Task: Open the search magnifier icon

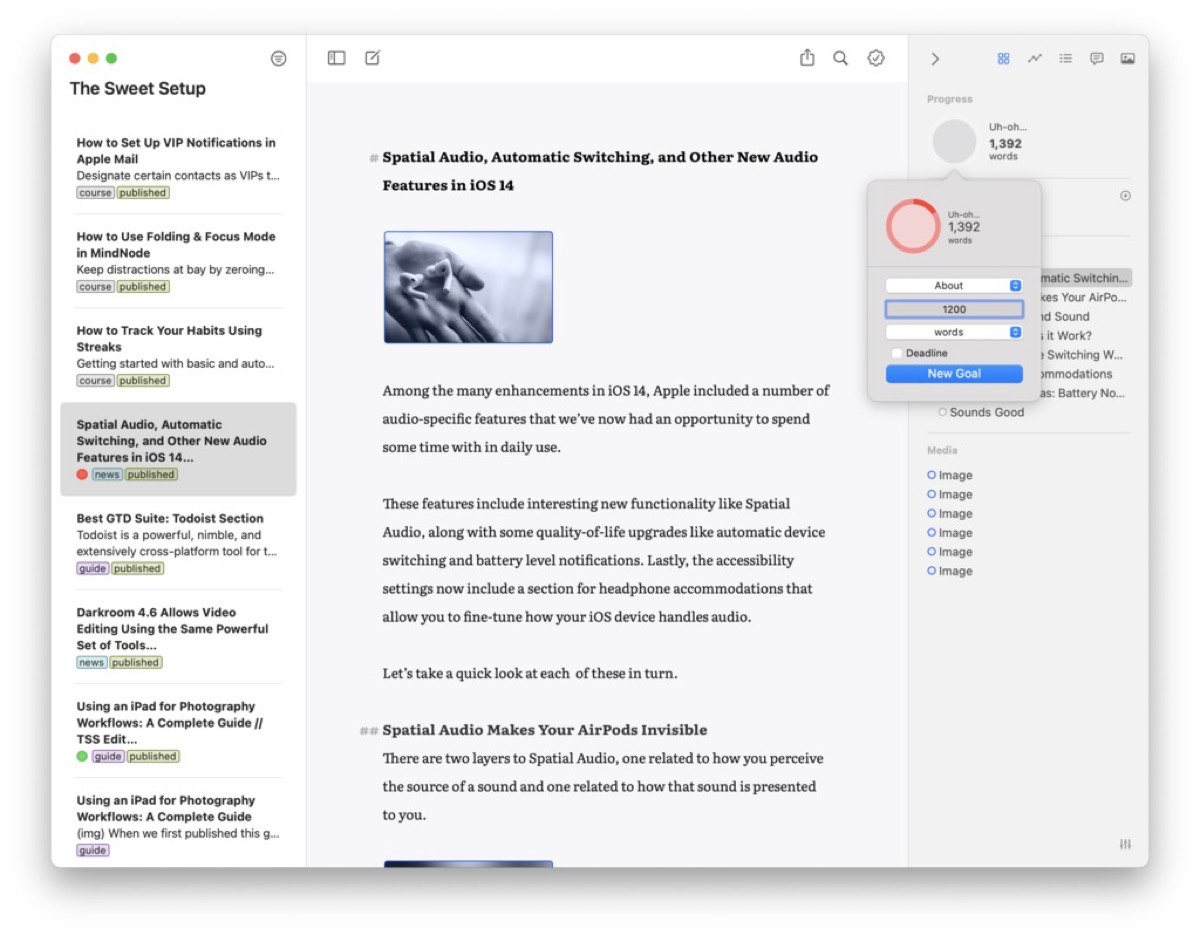Action: click(841, 59)
